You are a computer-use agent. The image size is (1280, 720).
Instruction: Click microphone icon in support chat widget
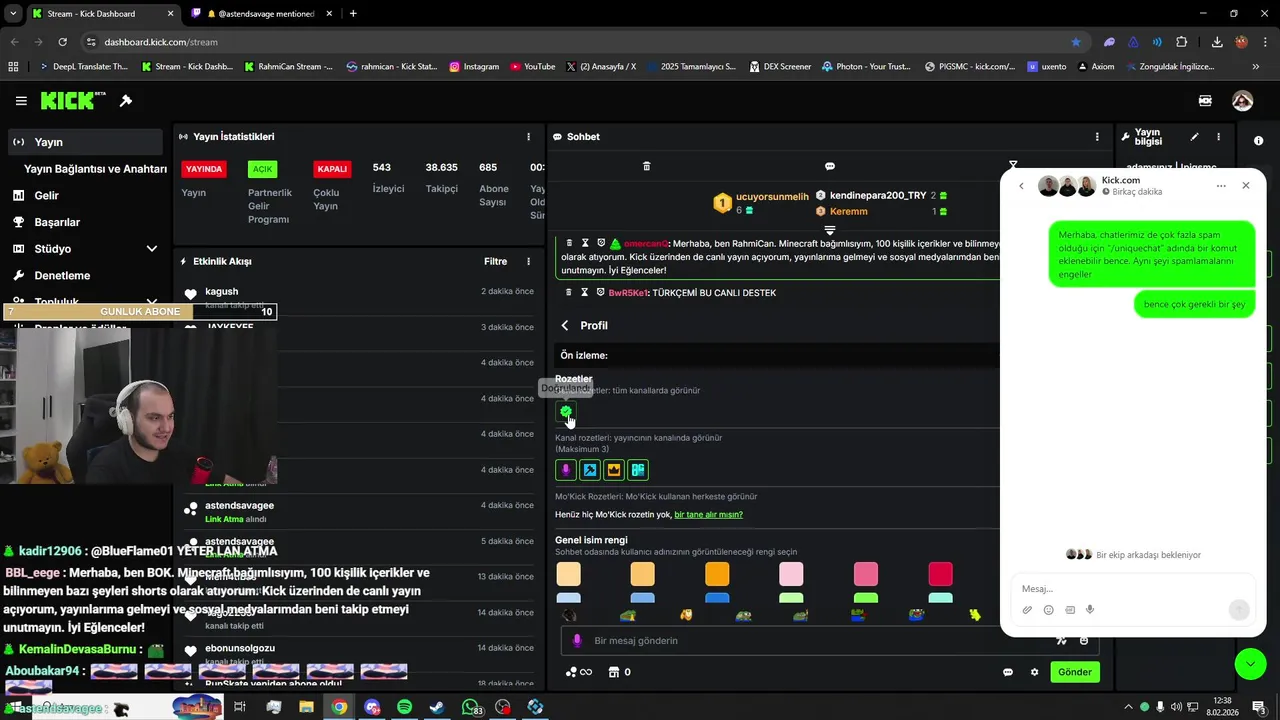[x=1090, y=610]
